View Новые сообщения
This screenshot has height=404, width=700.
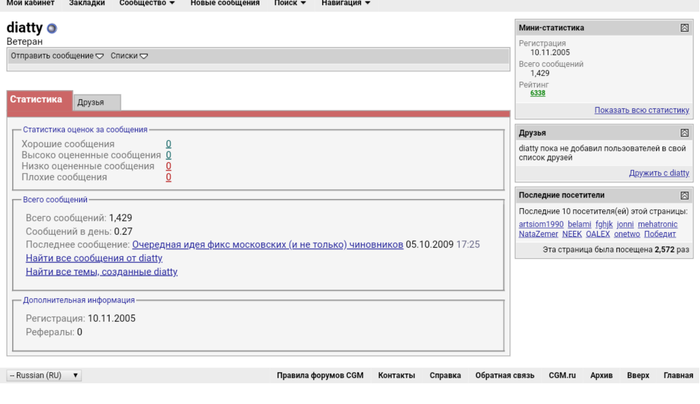pyautogui.click(x=225, y=3)
